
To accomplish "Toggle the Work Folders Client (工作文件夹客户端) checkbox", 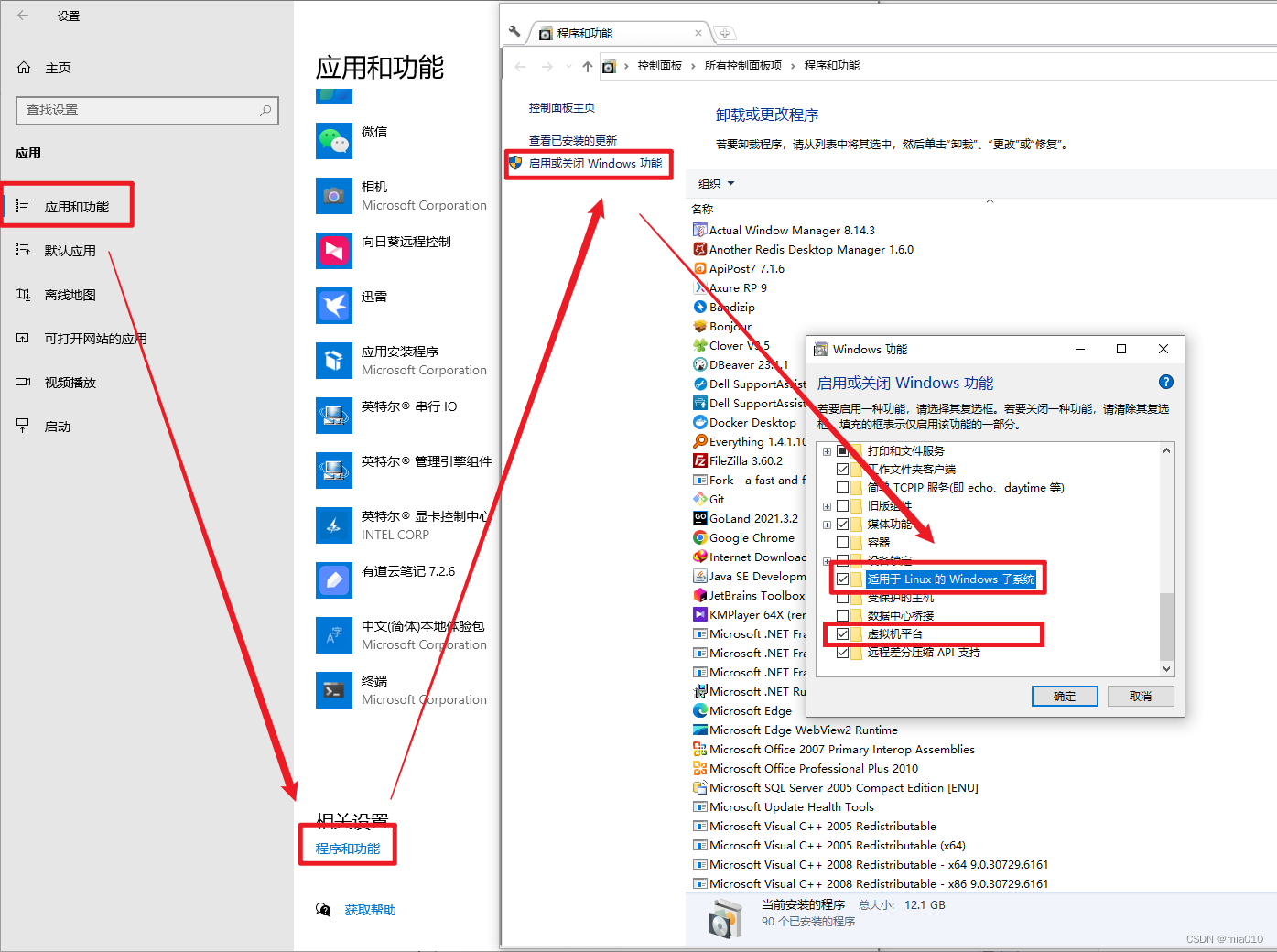I will 843,469.
